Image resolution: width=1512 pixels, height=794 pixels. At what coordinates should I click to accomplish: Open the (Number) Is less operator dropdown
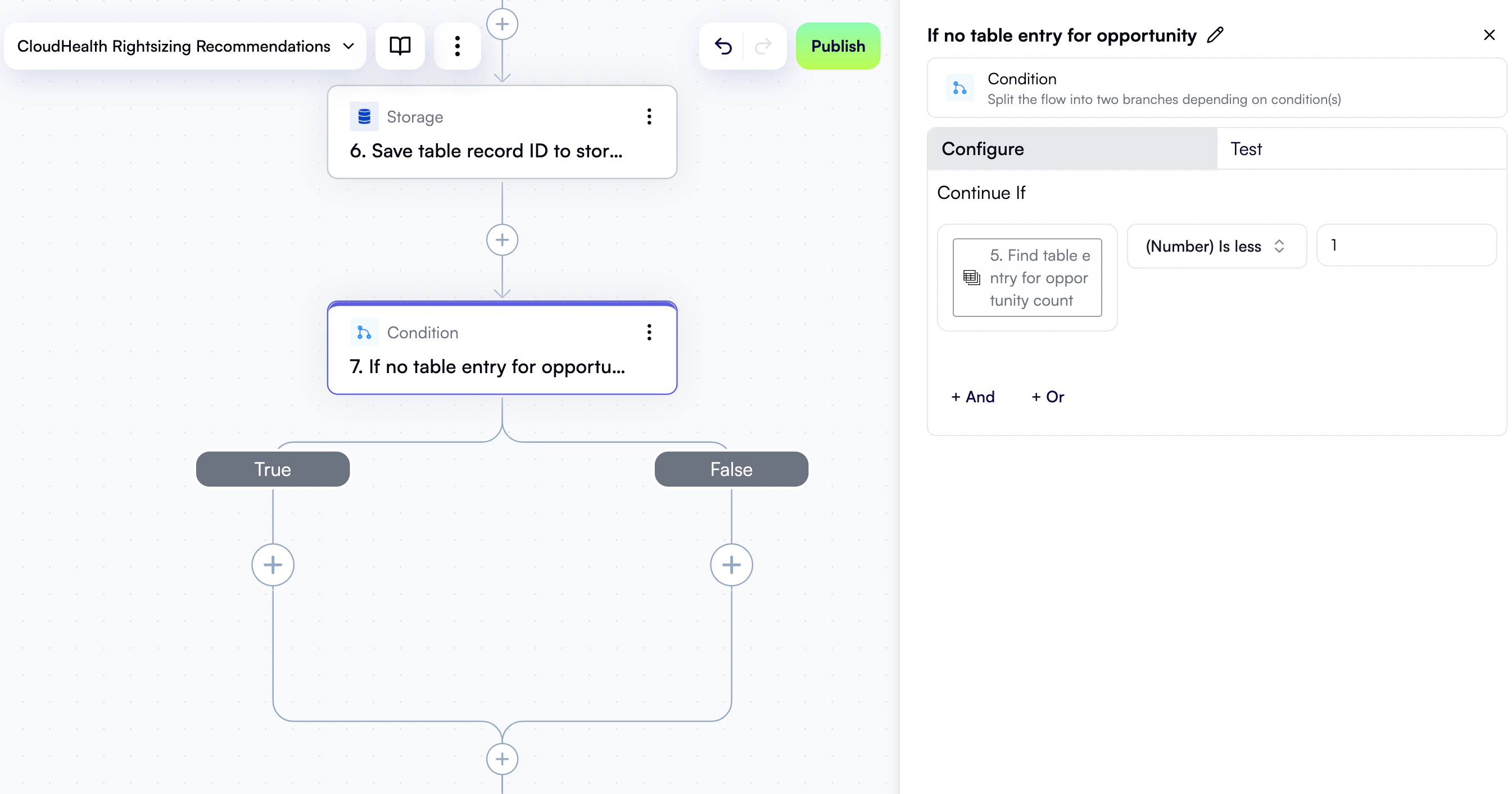(1216, 246)
